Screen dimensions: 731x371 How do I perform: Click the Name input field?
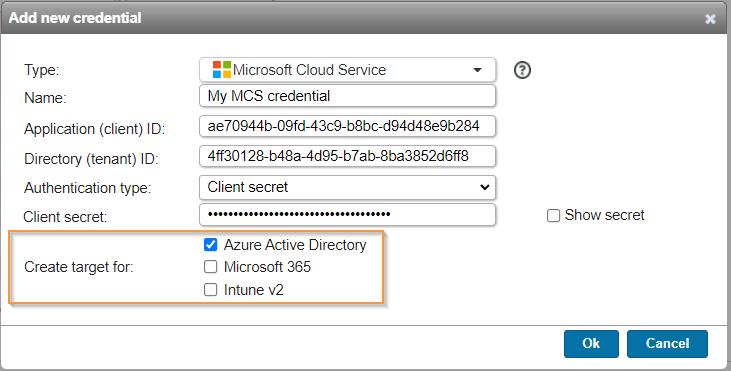[347, 96]
